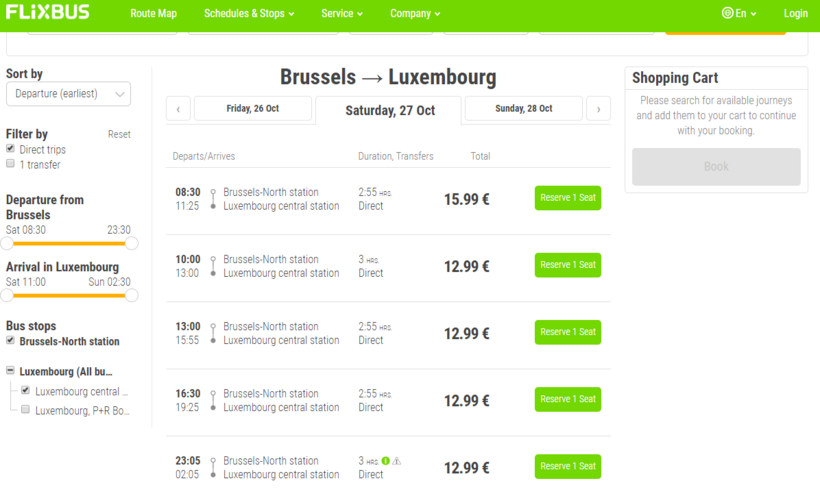The image size is (820, 494).
Task: Check Luxembourg, P+R Bo... bus stop
Action: pyautogui.click(x=26, y=410)
